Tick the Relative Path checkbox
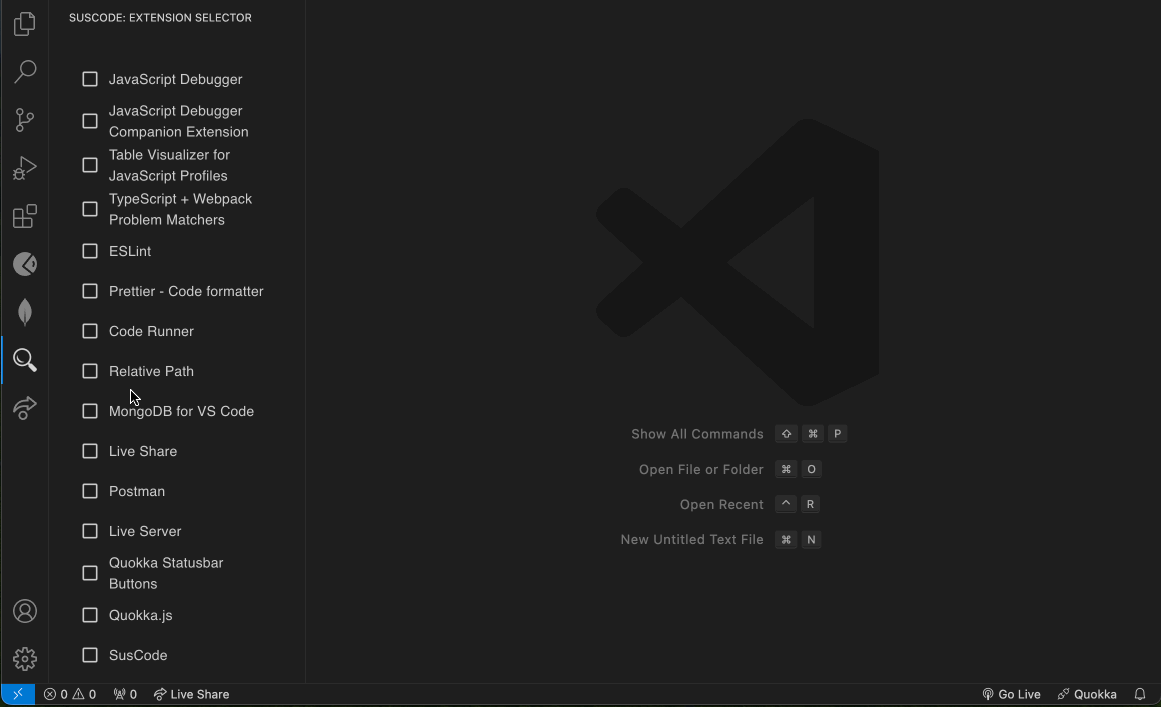1161x707 pixels. 90,371
